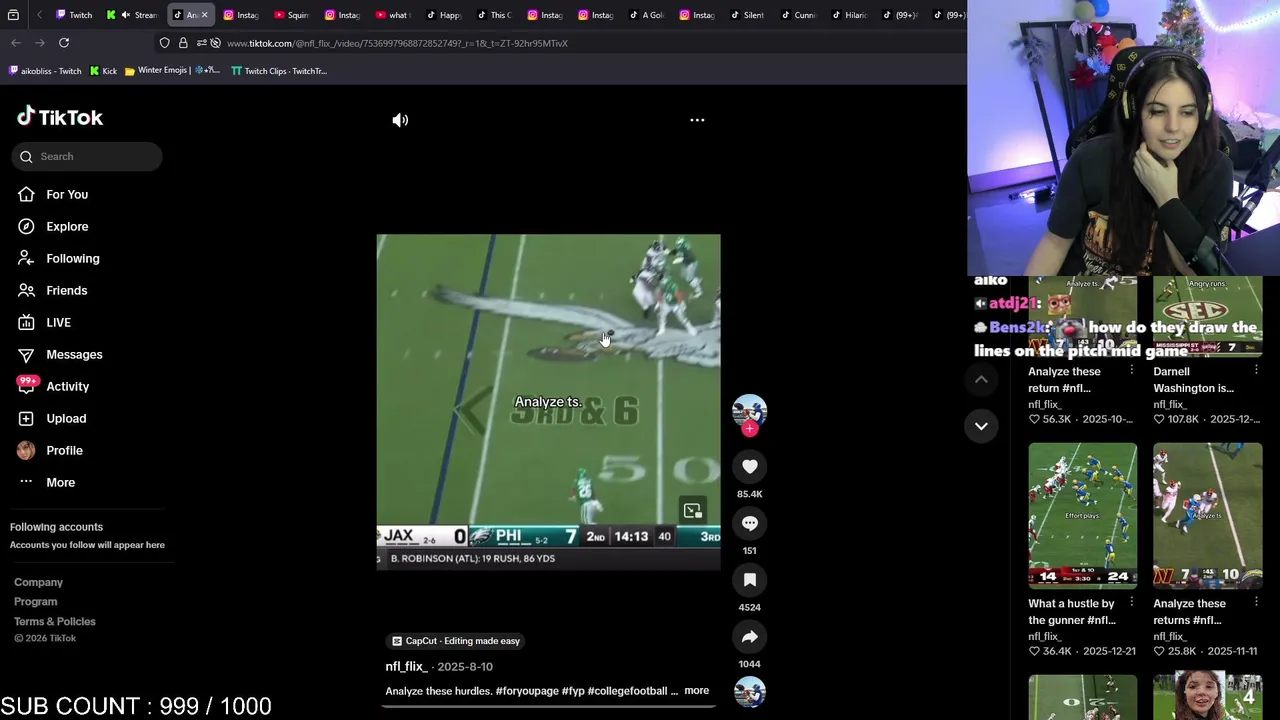Viewport: 1280px width, 720px height.
Task: Expand the More sidebar menu
Action: coord(60,482)
